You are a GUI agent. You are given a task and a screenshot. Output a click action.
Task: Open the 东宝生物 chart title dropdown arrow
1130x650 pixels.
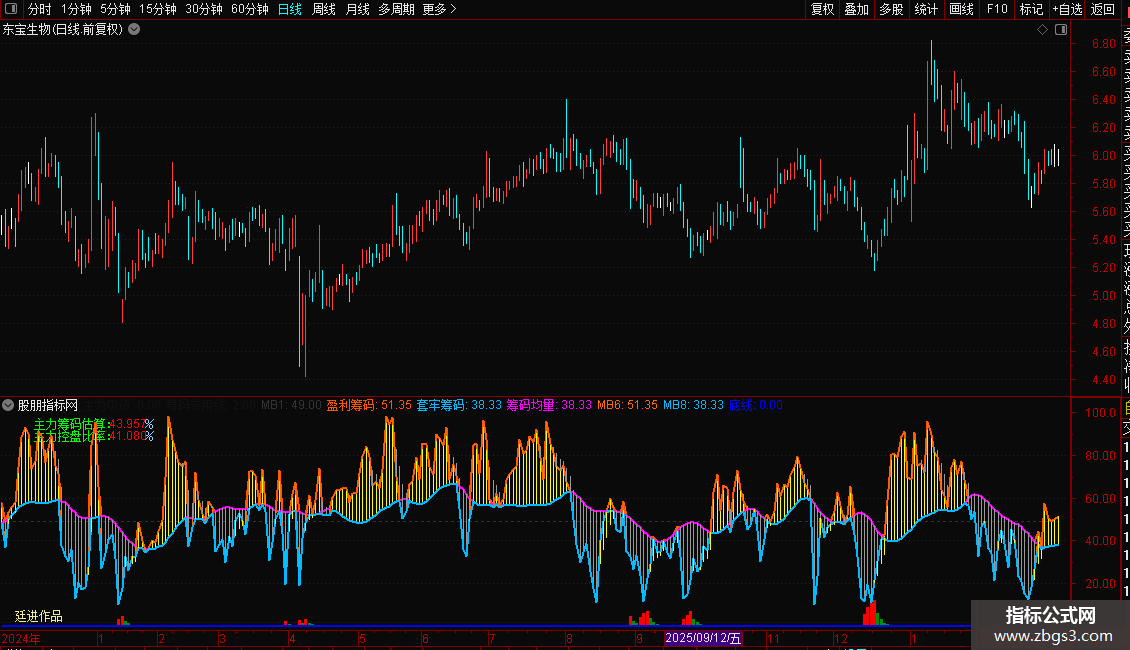pos(134,30)
